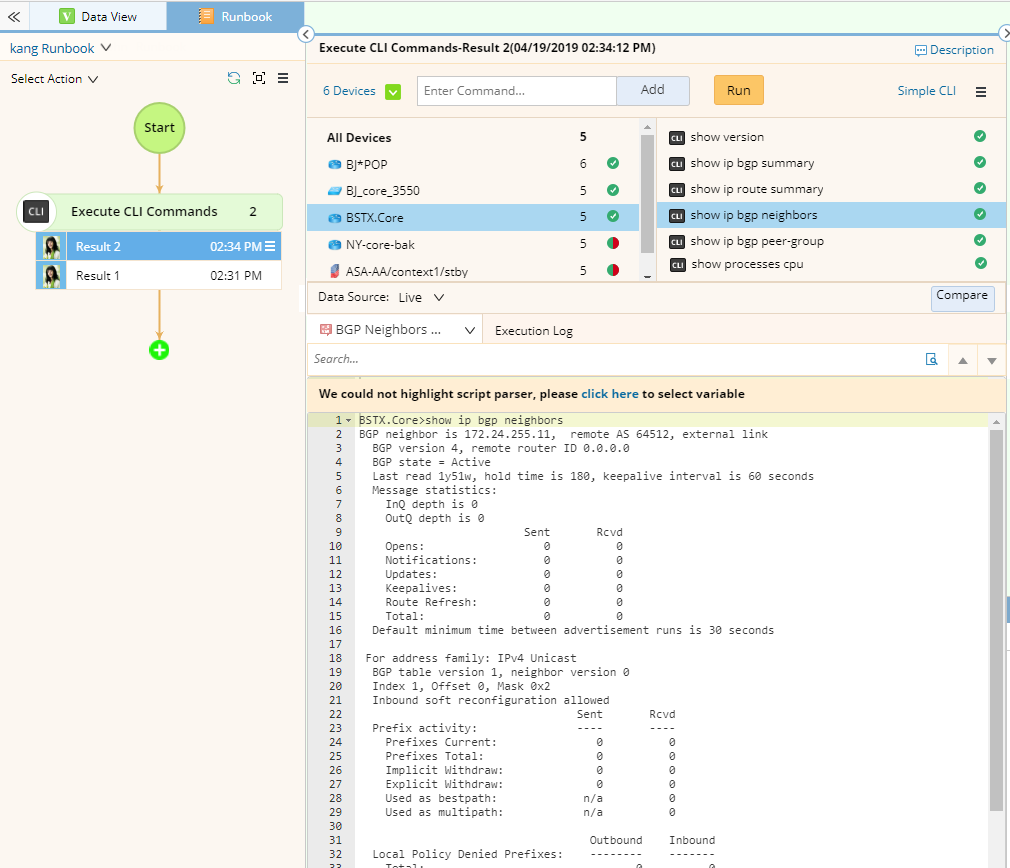
Task: Collapse the left pane with double-chevron icon
Action: (14, 16)
